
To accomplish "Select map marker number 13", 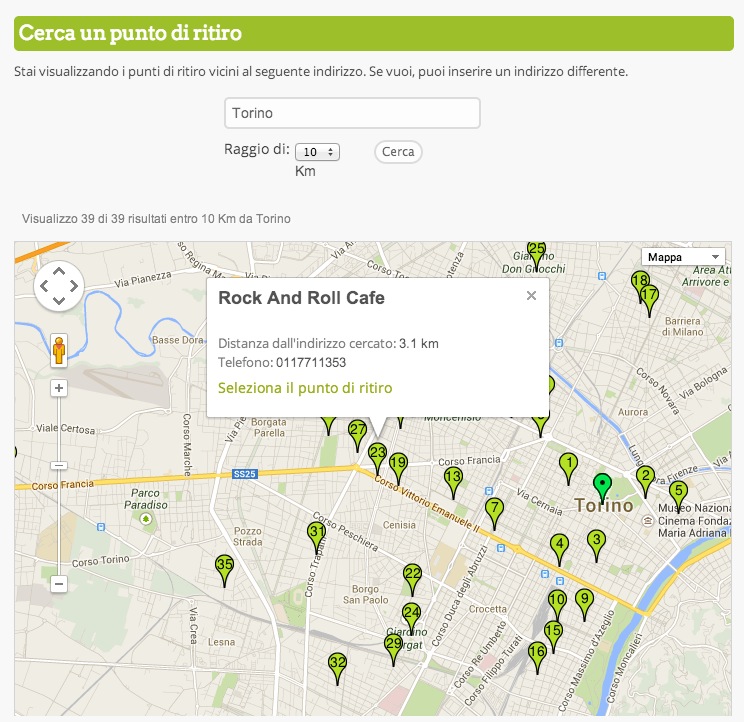I will click(x=453, y=480).
